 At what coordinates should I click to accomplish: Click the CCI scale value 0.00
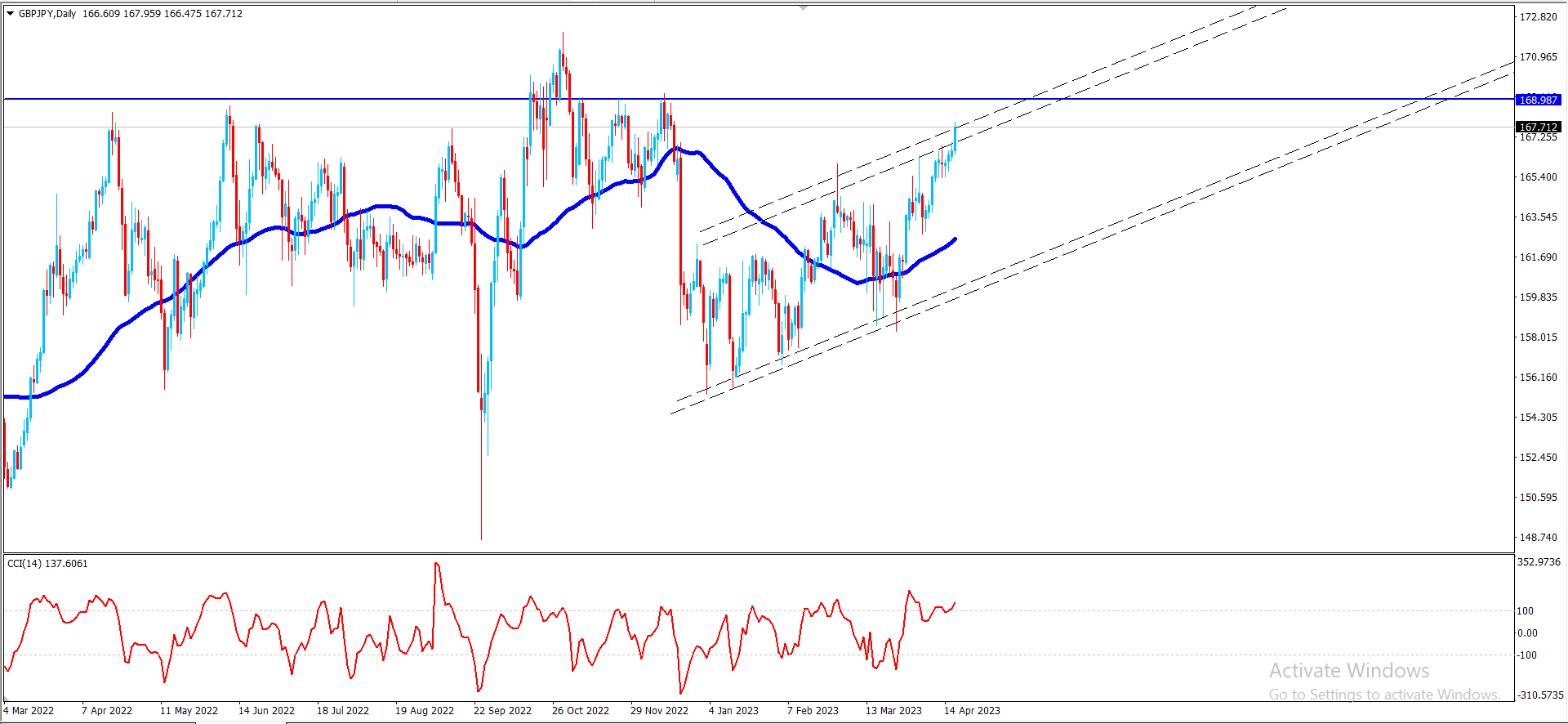pos(1527,632)
